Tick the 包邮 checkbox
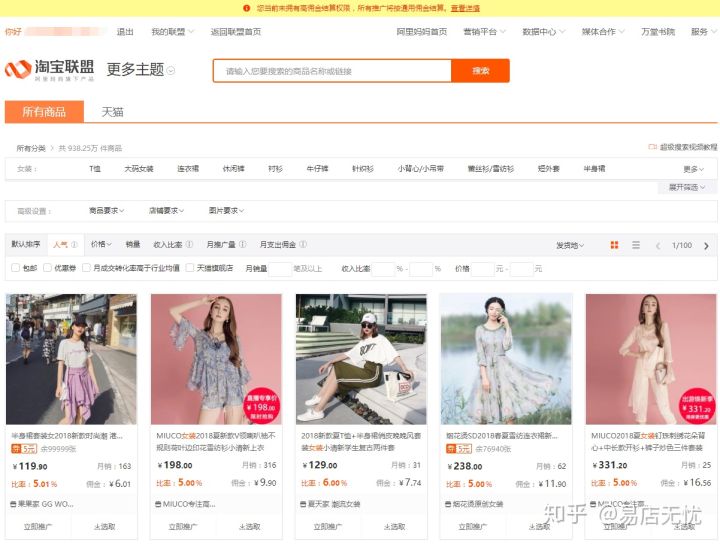Screen dimensions: 720x545 [15, 268]
